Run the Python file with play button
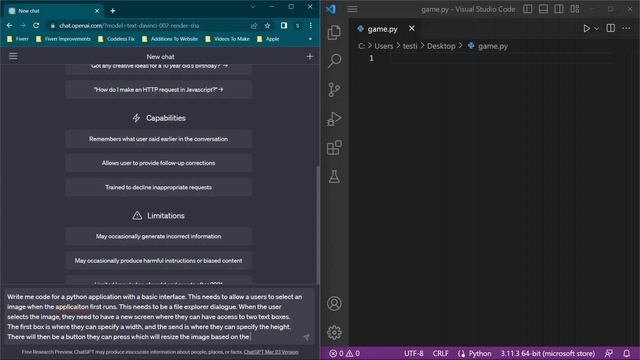This screenshot has width=640, height=360. [x=586, y=29]
